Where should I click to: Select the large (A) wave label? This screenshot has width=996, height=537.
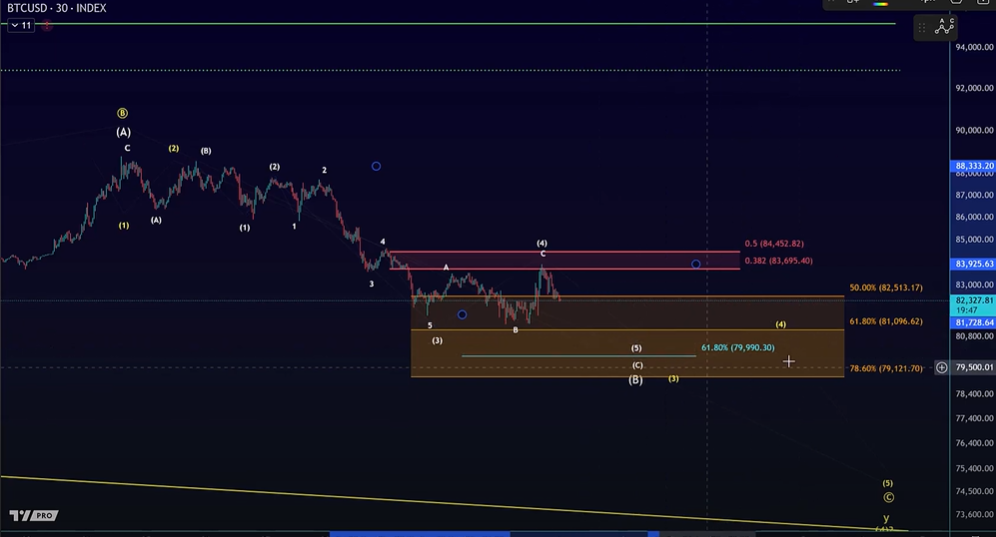(123, 132)
